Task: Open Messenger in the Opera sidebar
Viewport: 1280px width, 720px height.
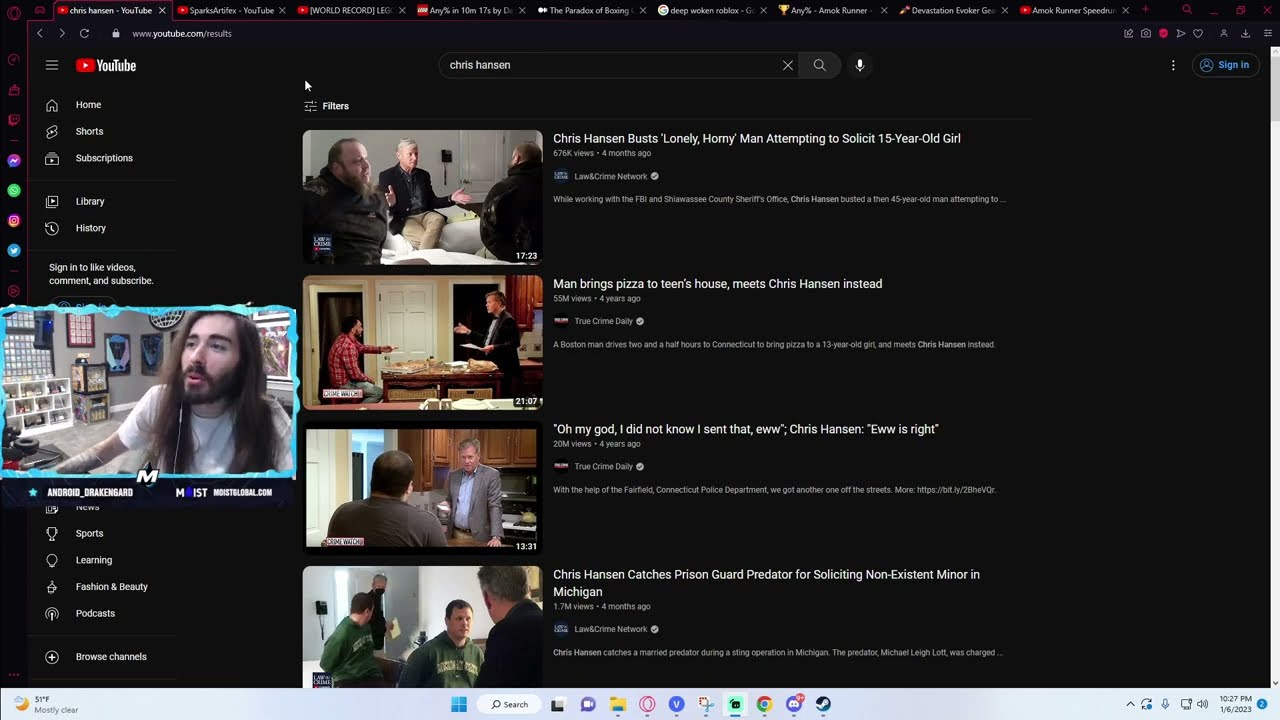Action: click(x=14, y=160)
